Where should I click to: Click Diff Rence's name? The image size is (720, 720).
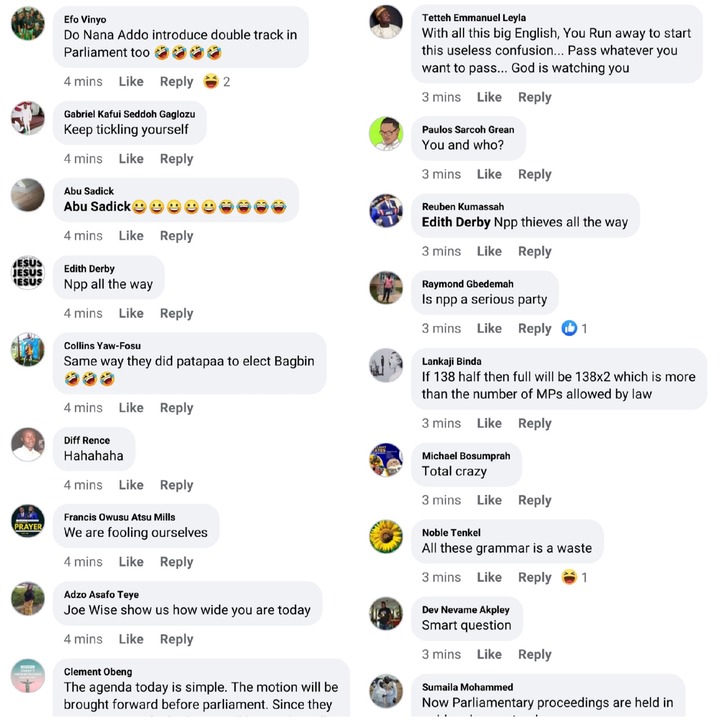[87, 440]
